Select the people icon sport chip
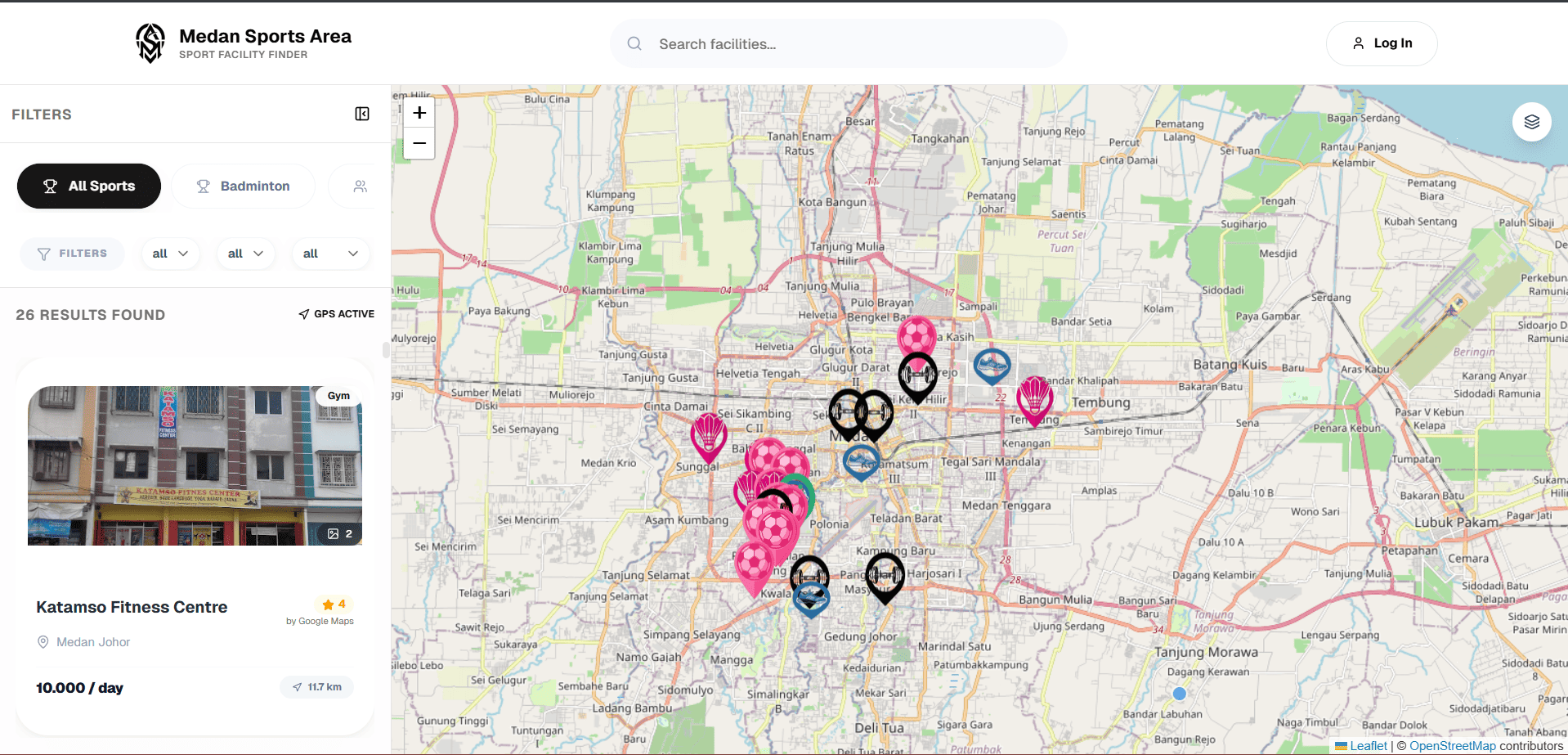The height and width of the screenshot is (755, 1568). point(360,187)
